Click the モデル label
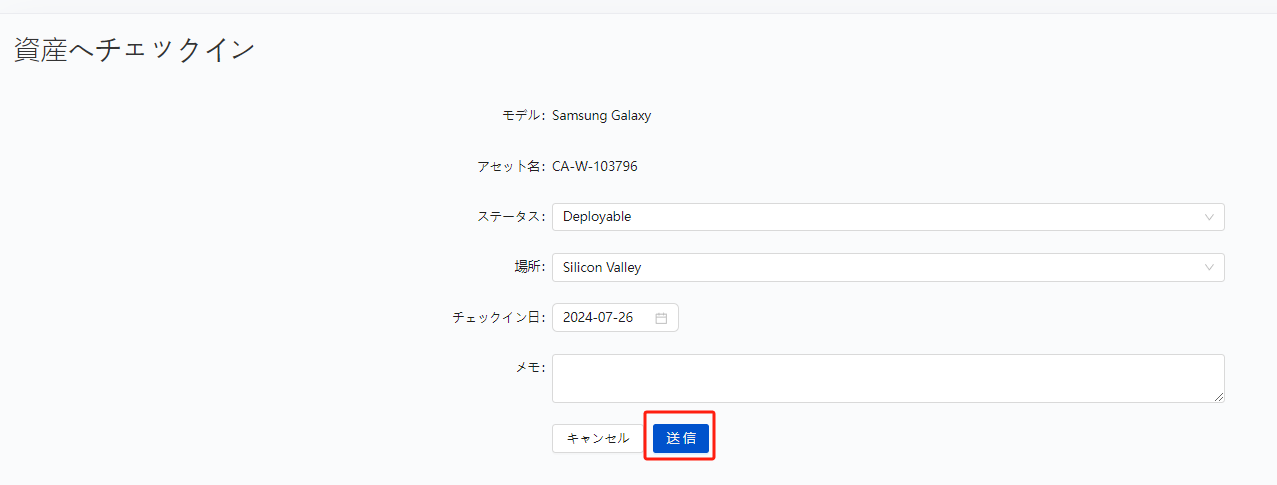This screenshot has height=485, width=1277. click(x=522, y=115)
